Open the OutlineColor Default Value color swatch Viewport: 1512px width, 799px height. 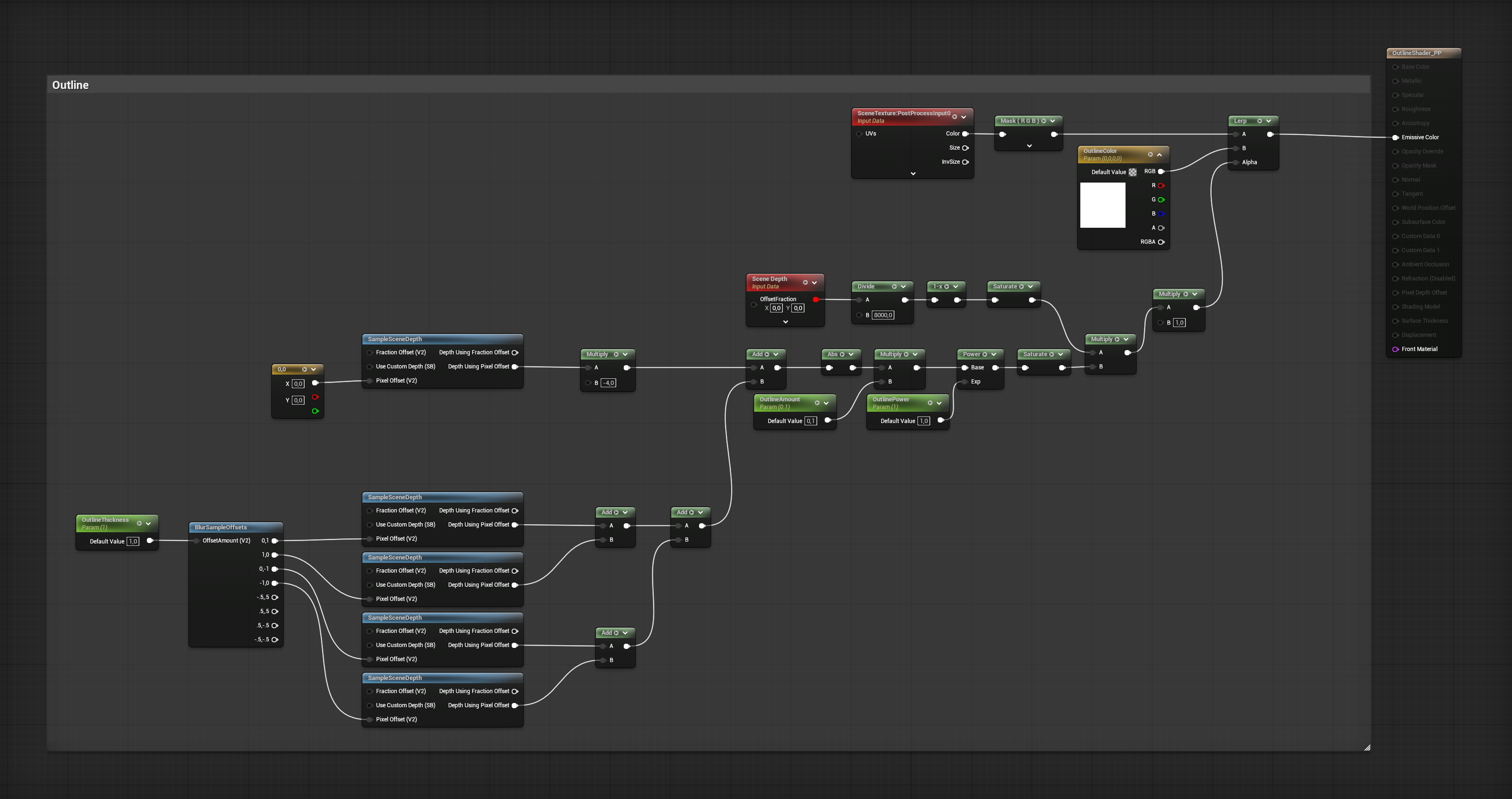pos(1132,172)
